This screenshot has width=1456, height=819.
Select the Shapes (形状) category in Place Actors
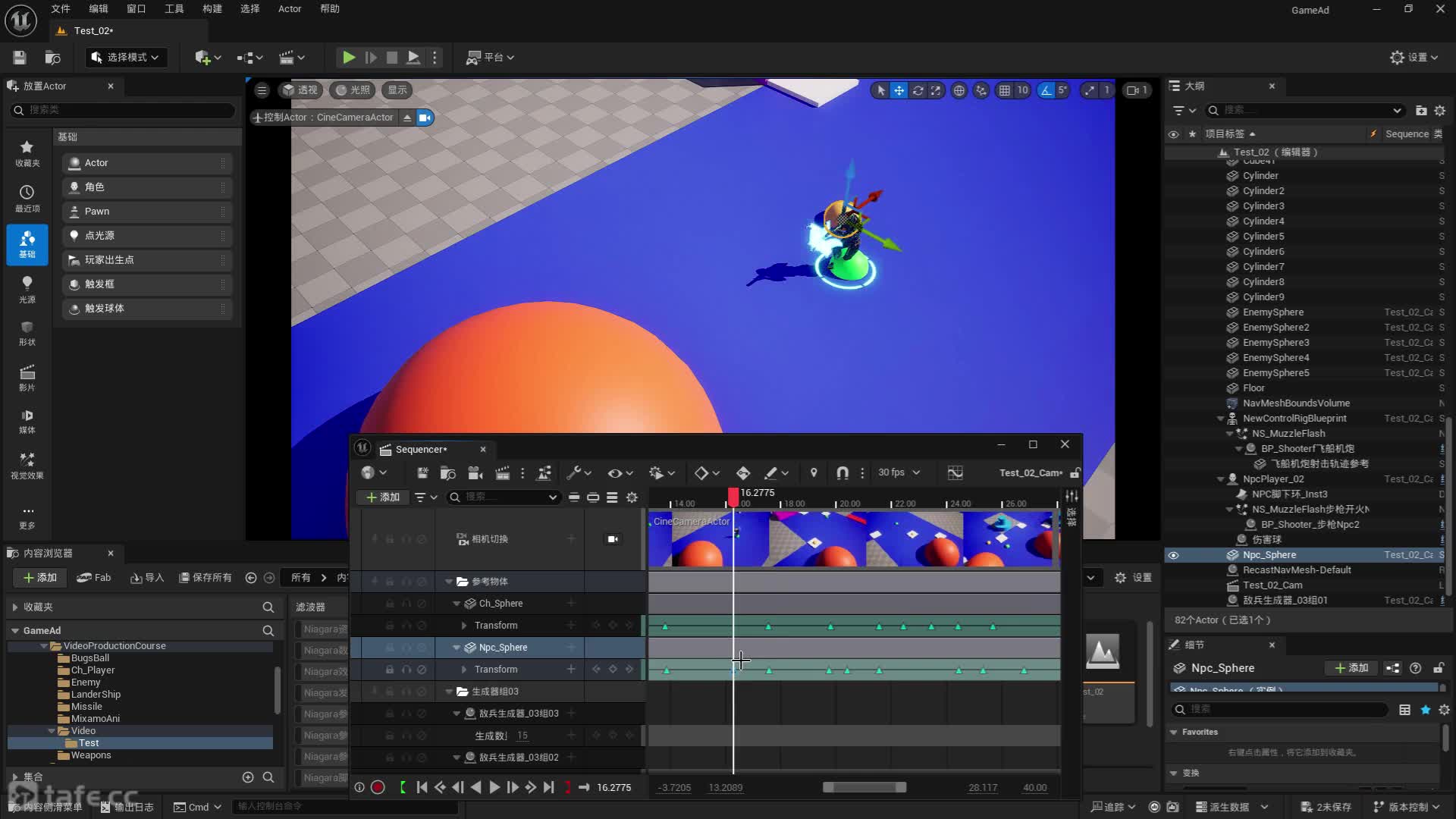point(27,332)
